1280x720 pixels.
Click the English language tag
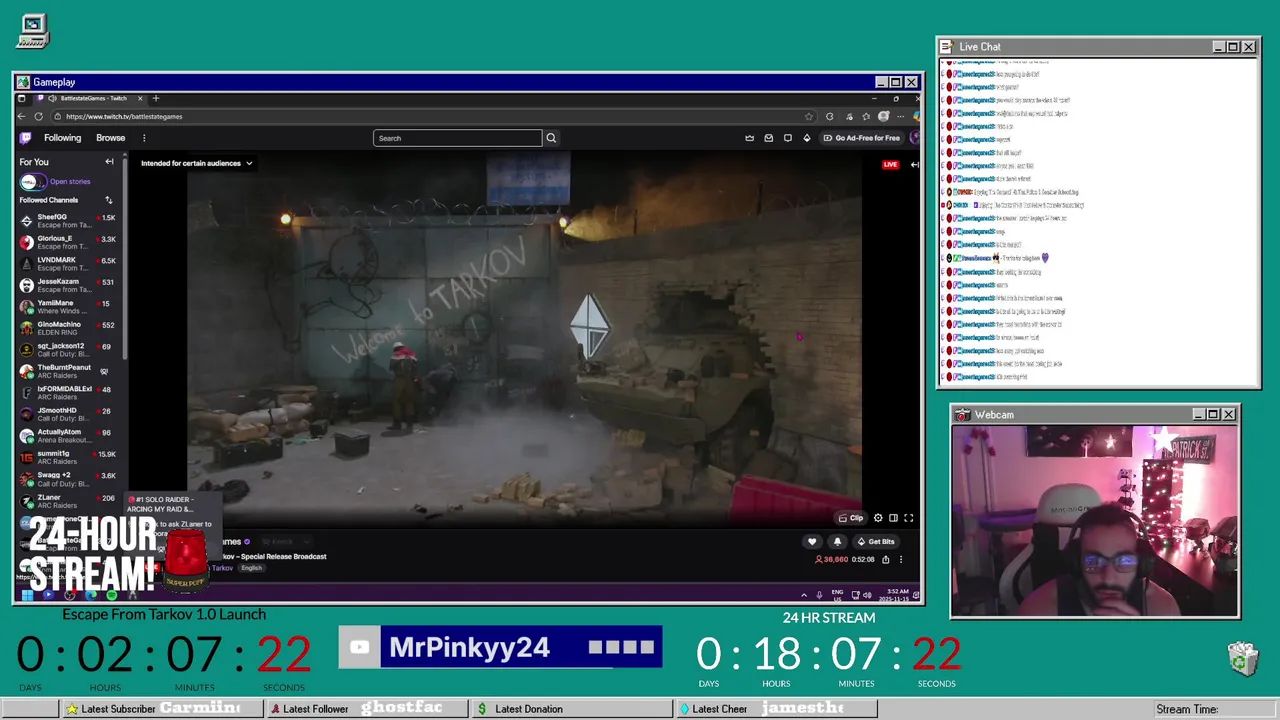click(251, 568)
